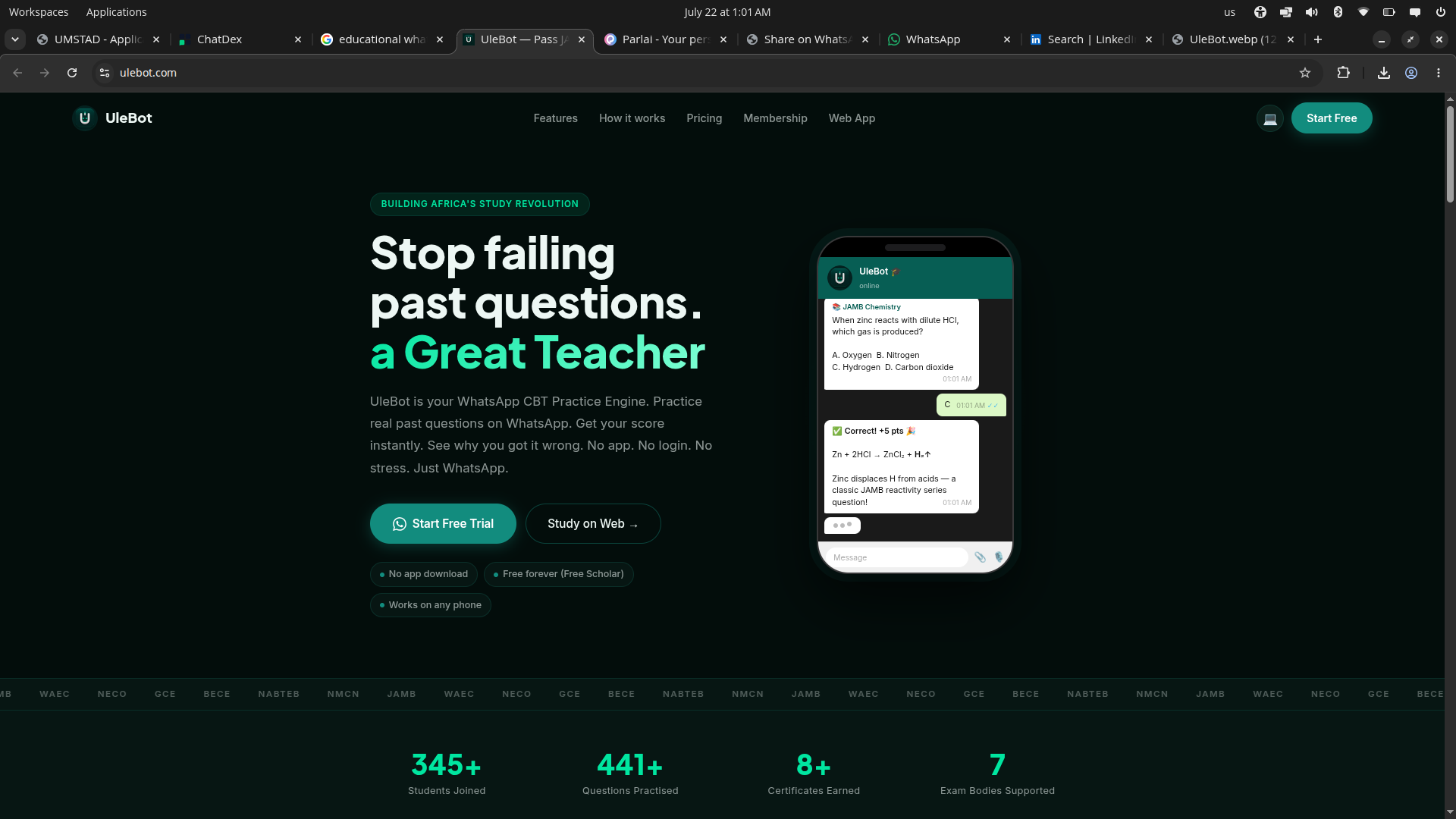
Task: Open the system volume indicator
Action: (x=1311, y=12)
